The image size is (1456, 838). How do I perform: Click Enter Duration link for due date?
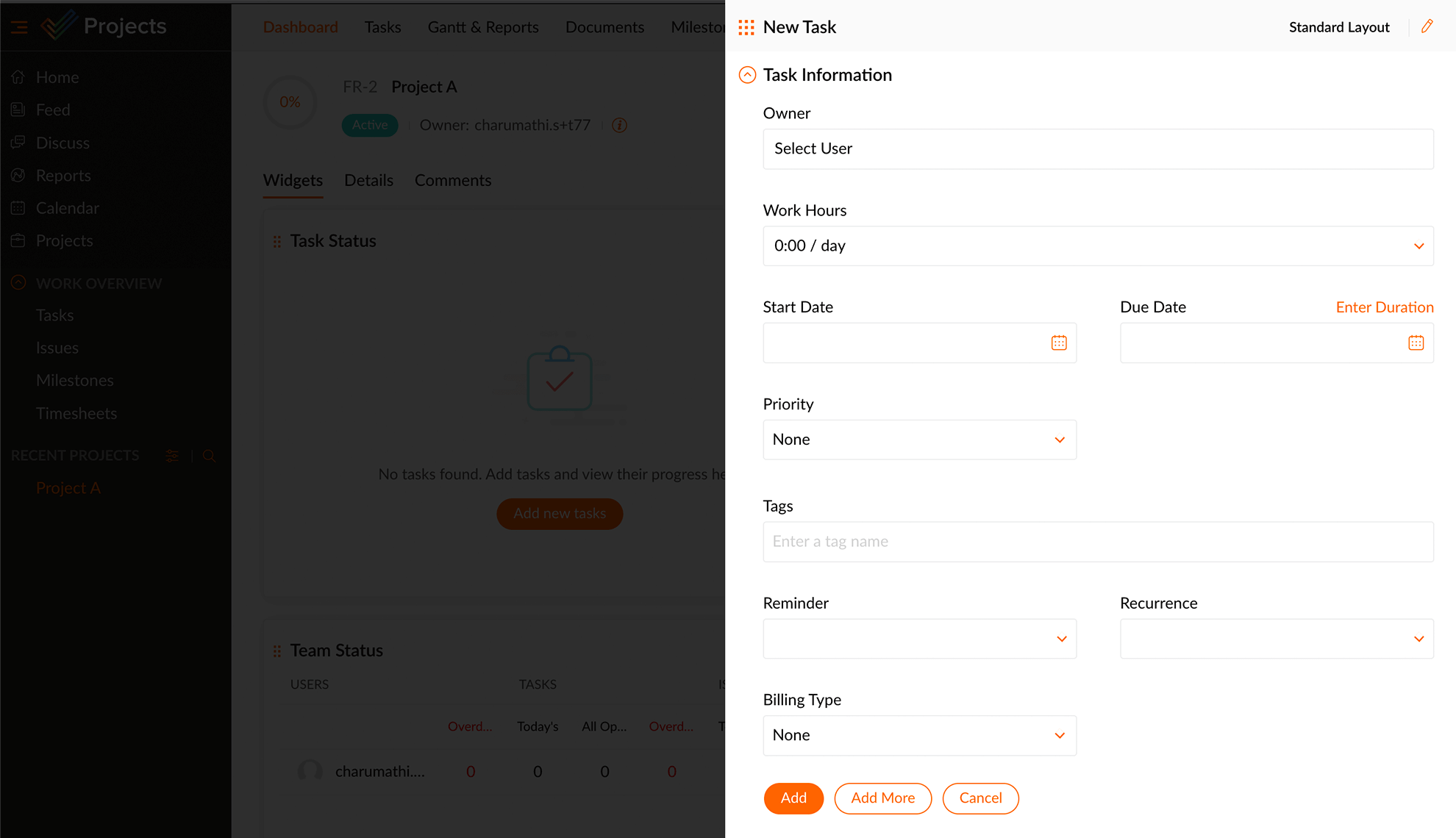pos(1386,307)
